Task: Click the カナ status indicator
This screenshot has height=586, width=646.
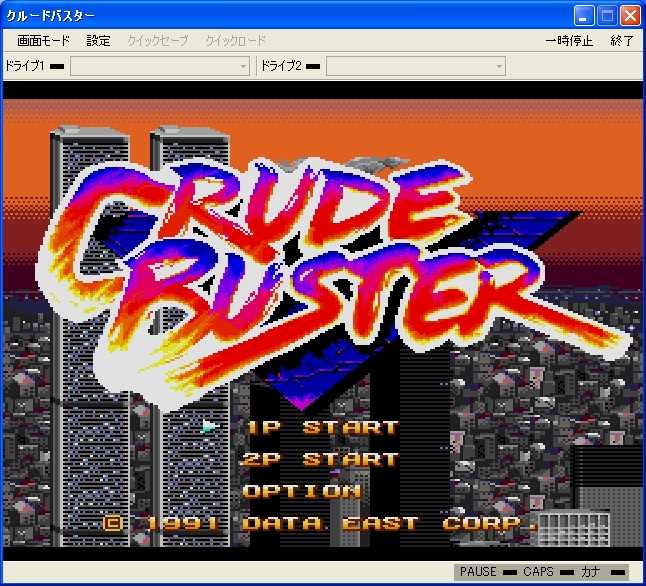Action: 603,572
